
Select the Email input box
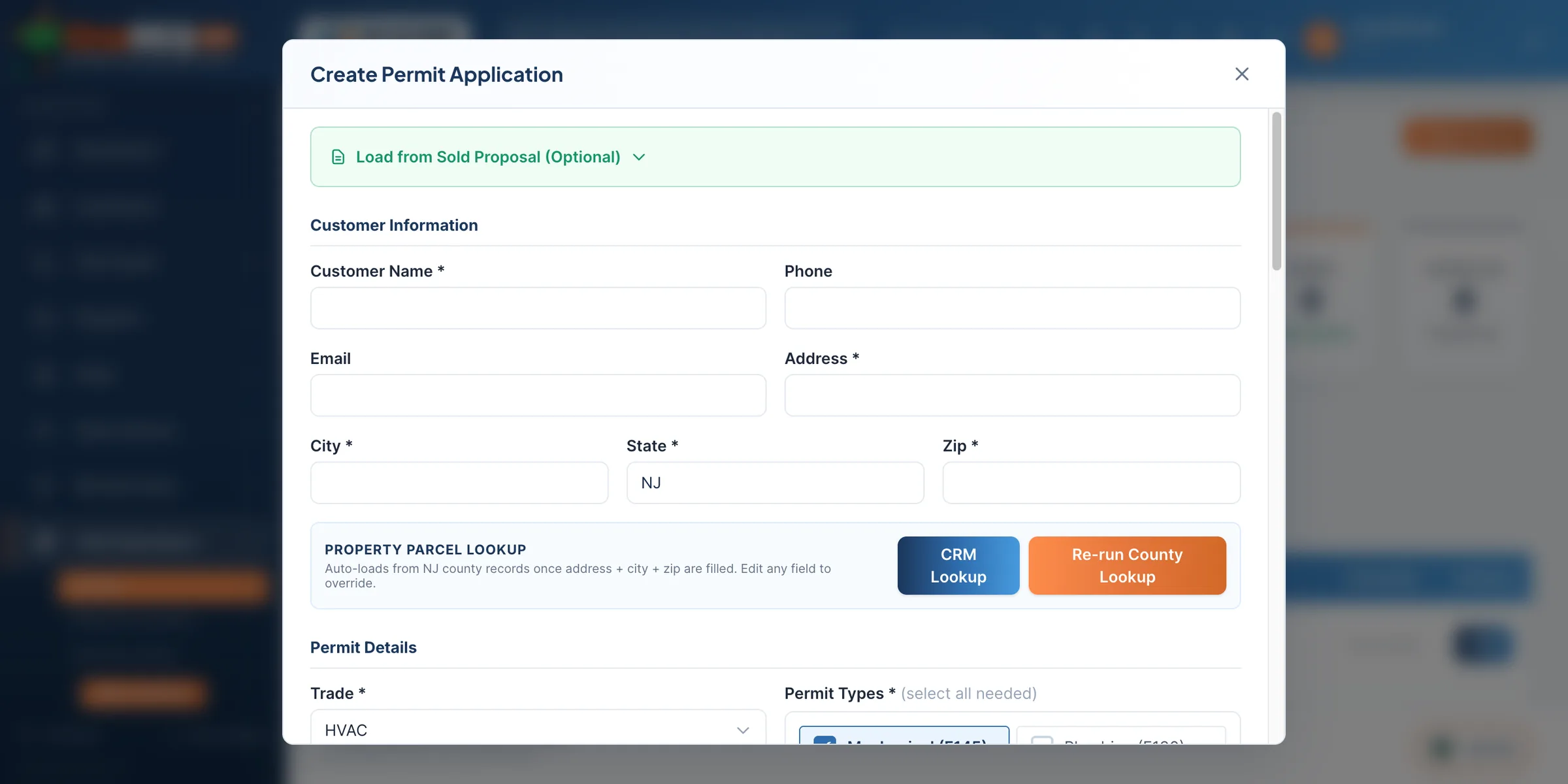point(538,395)
